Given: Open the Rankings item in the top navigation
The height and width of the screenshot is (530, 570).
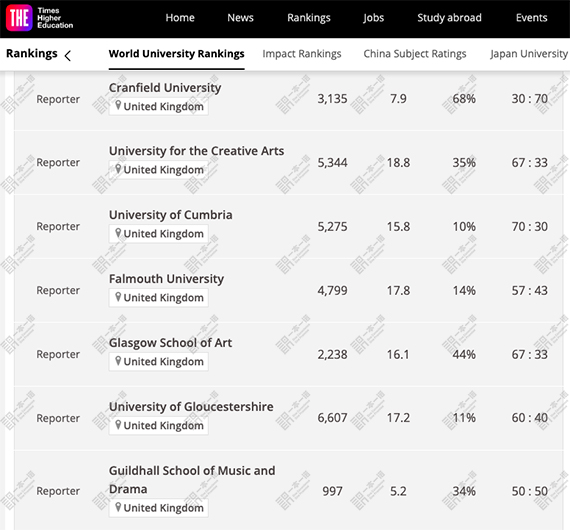Looking at the screenshot, I should click(309, 18).
